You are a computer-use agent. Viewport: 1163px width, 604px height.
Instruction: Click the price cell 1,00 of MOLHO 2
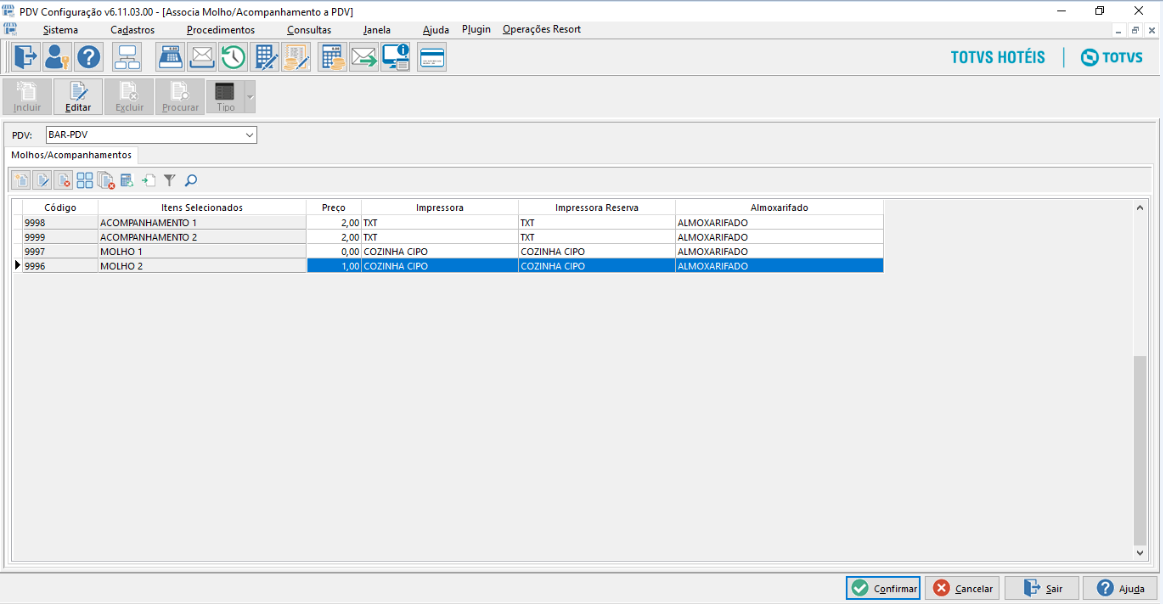[x=334, y=266]
